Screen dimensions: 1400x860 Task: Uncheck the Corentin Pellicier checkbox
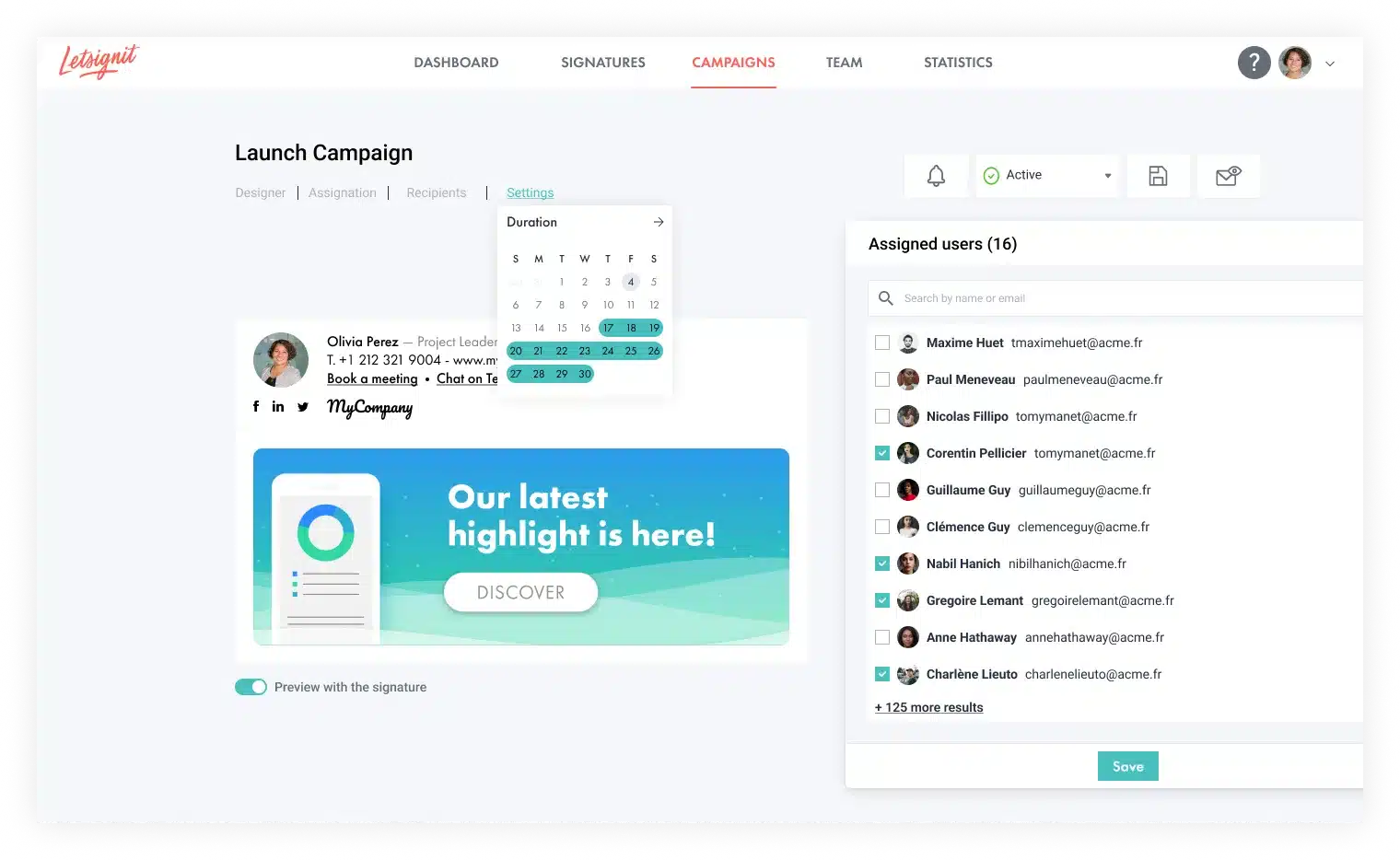point(882,453)
